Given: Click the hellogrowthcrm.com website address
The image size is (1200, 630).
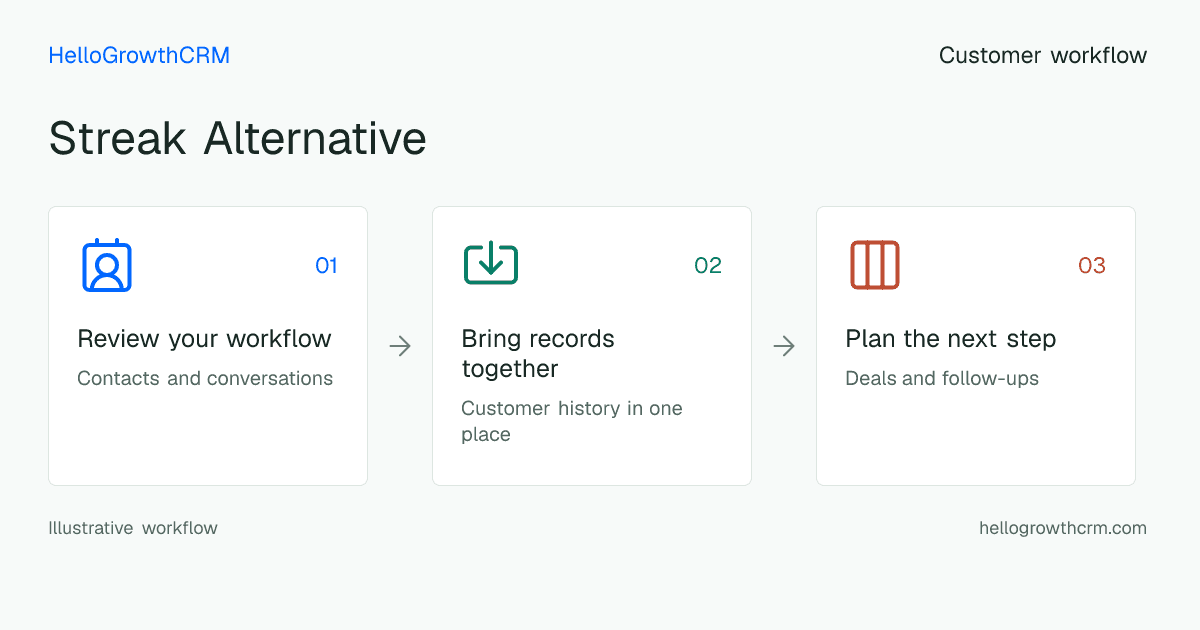Looking at the screenshot, I should click(1063, 528).
